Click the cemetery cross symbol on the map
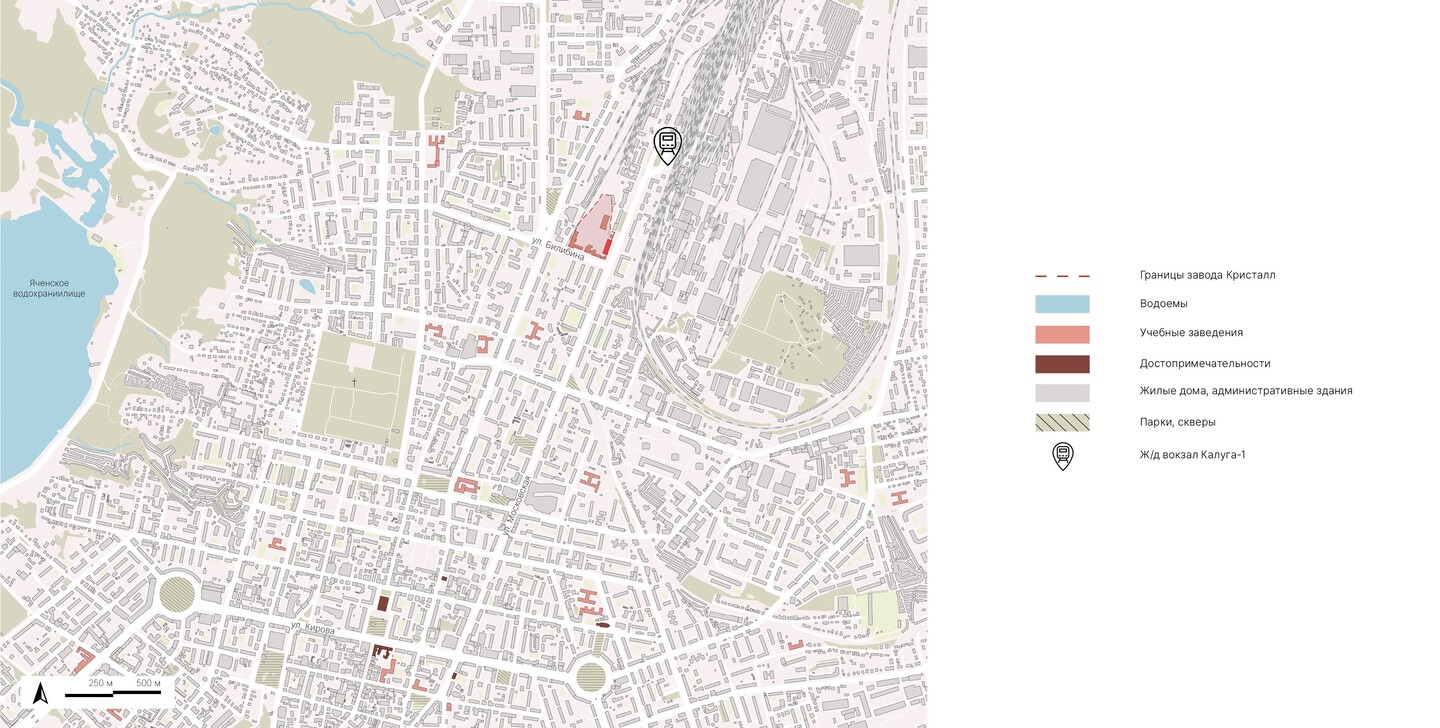 pos(354,383)
